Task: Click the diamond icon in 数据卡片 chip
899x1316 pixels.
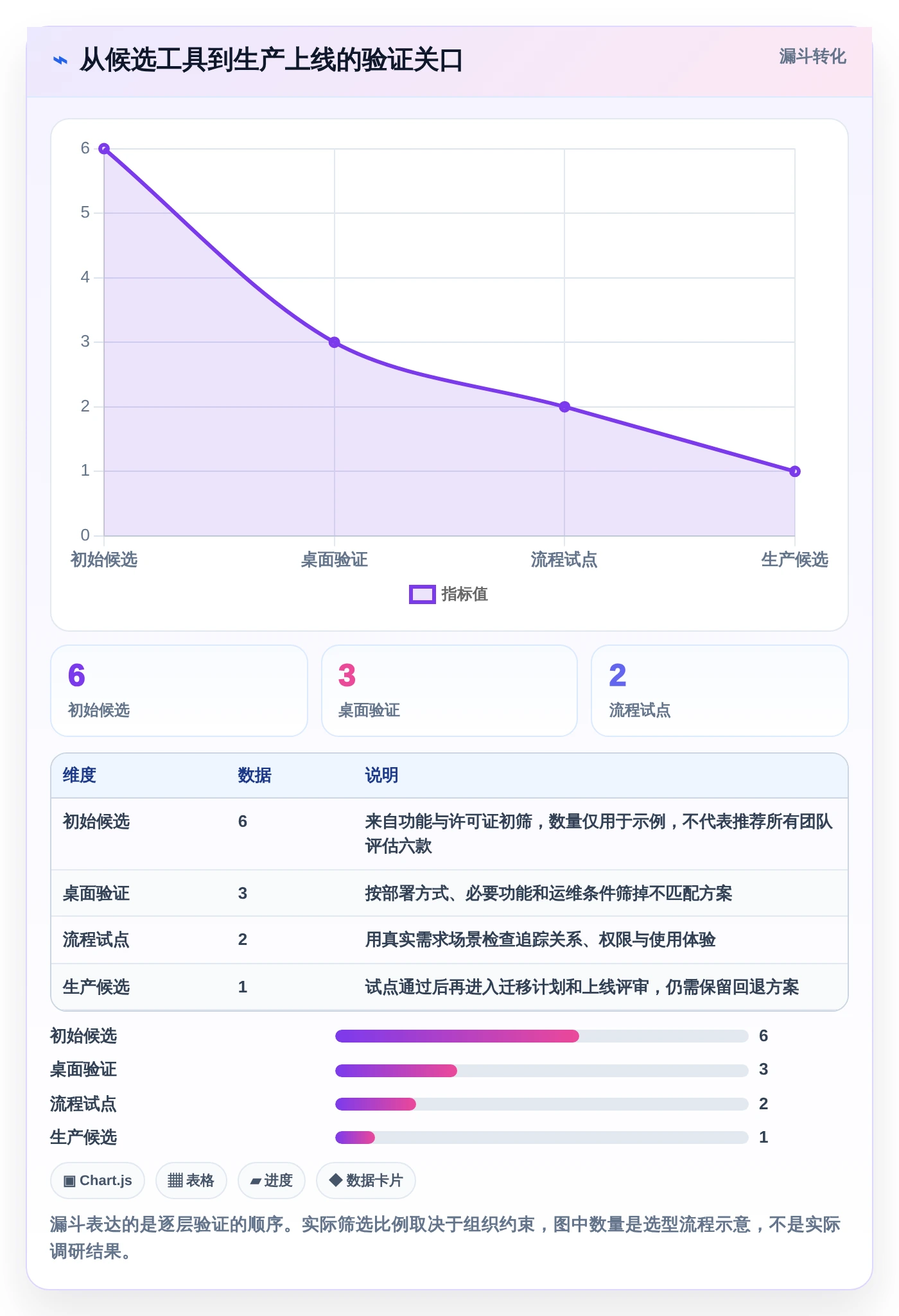Action: (x=335, y=1180)
